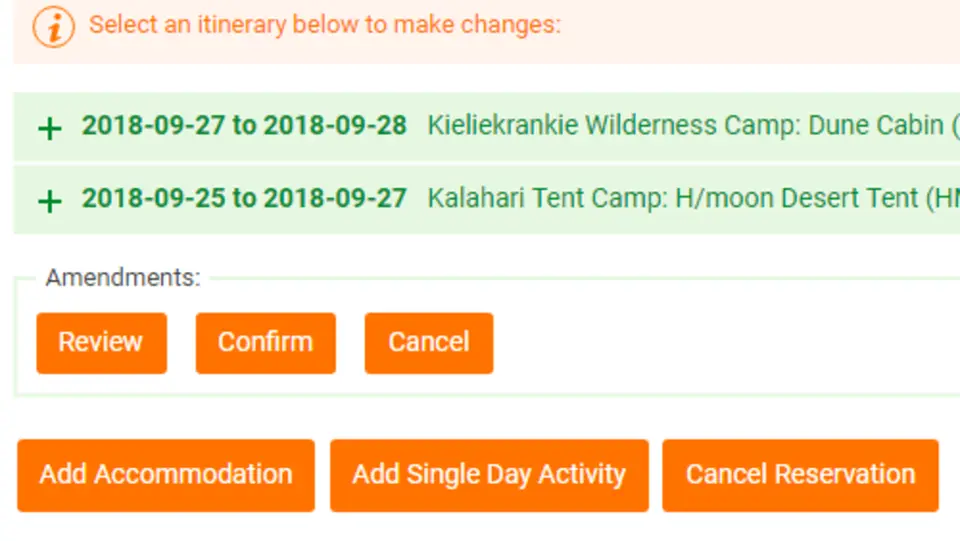Image resolution: width=960 pixels, height=541 pixels.
Task: Click Add Single Day Activity
Action: click(x=489, y=476)
